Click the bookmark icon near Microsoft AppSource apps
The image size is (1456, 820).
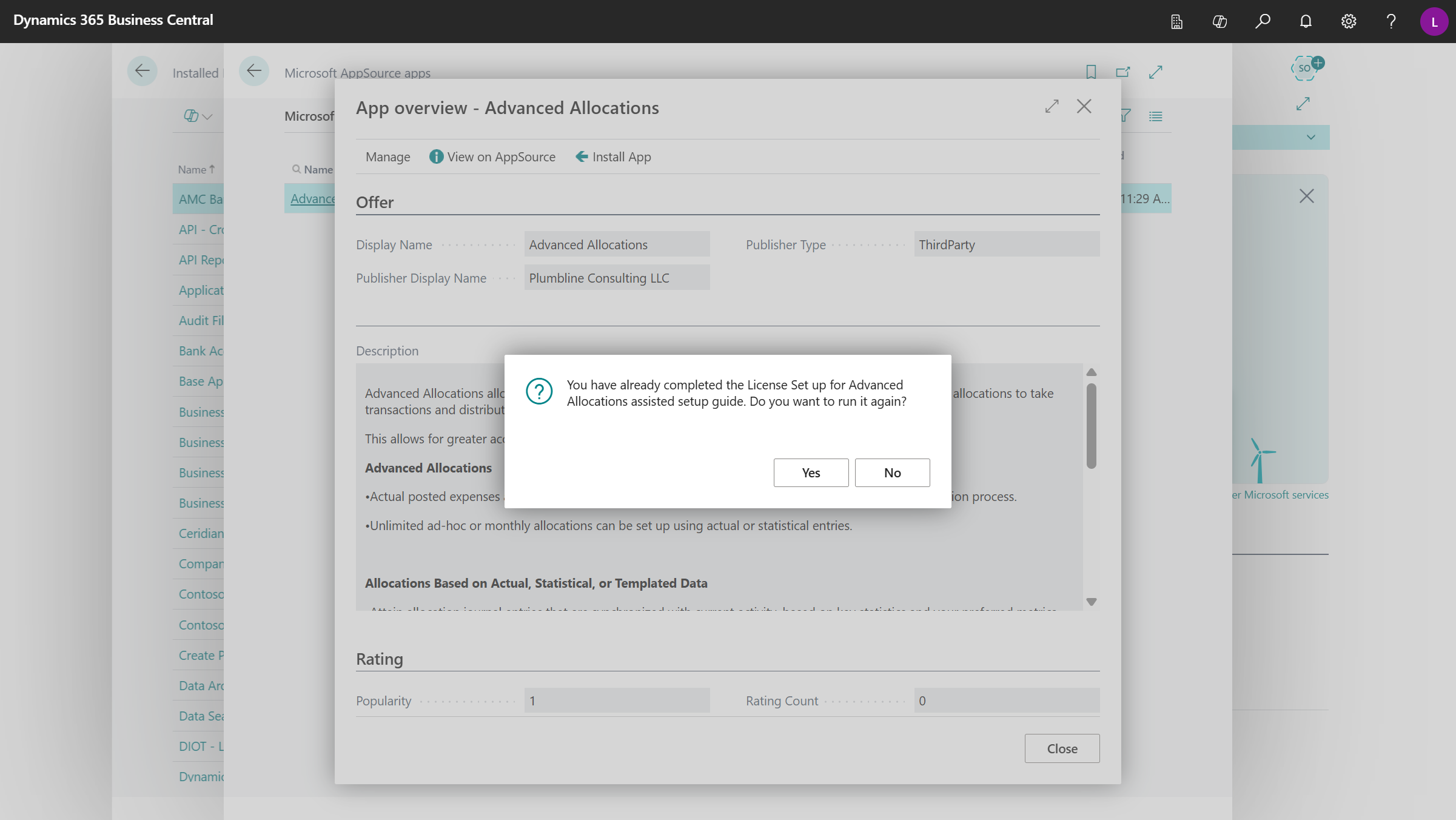pyautogui.click(x=1090, y=72)
